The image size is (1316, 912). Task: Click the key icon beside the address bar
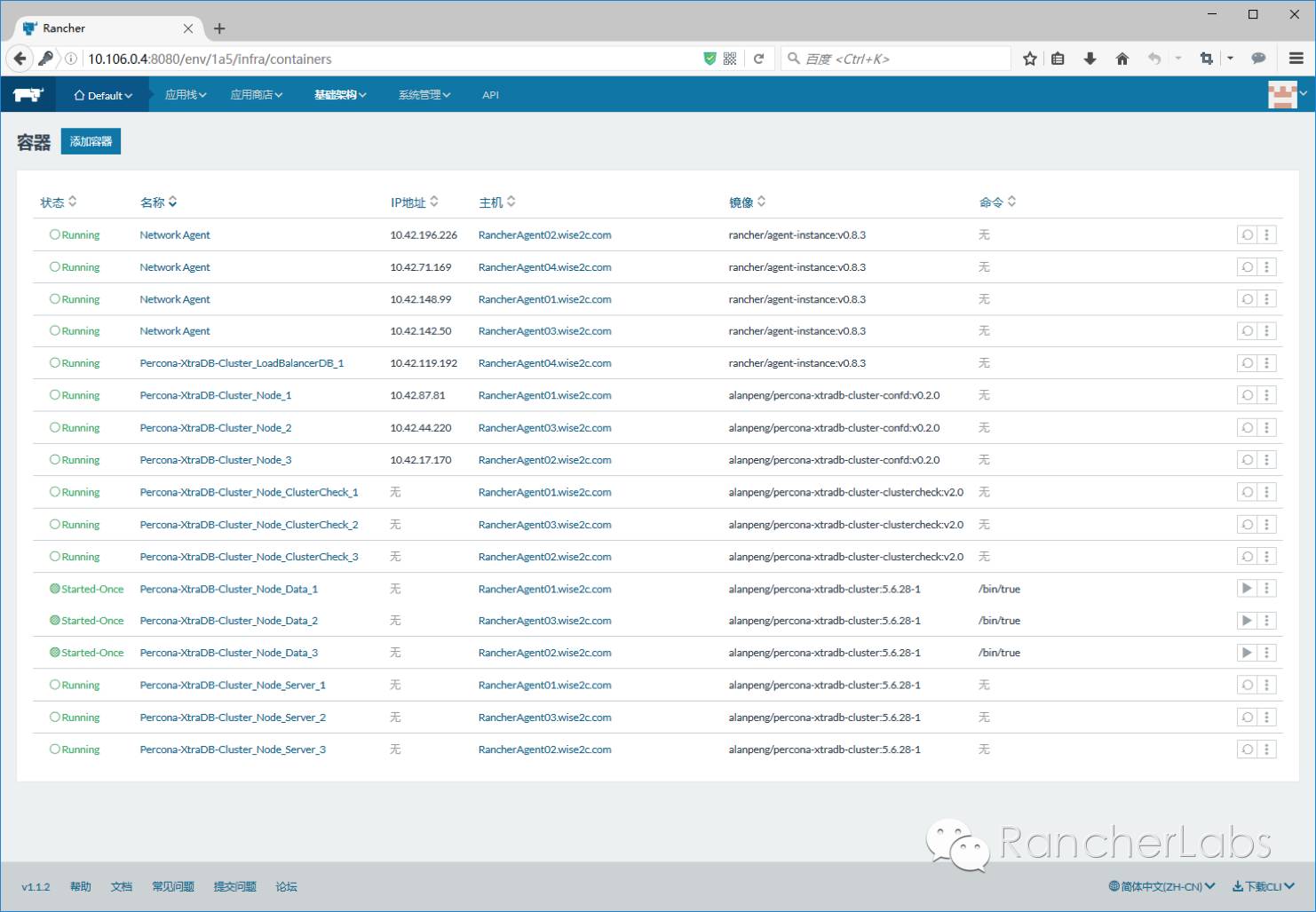[45, 59]
